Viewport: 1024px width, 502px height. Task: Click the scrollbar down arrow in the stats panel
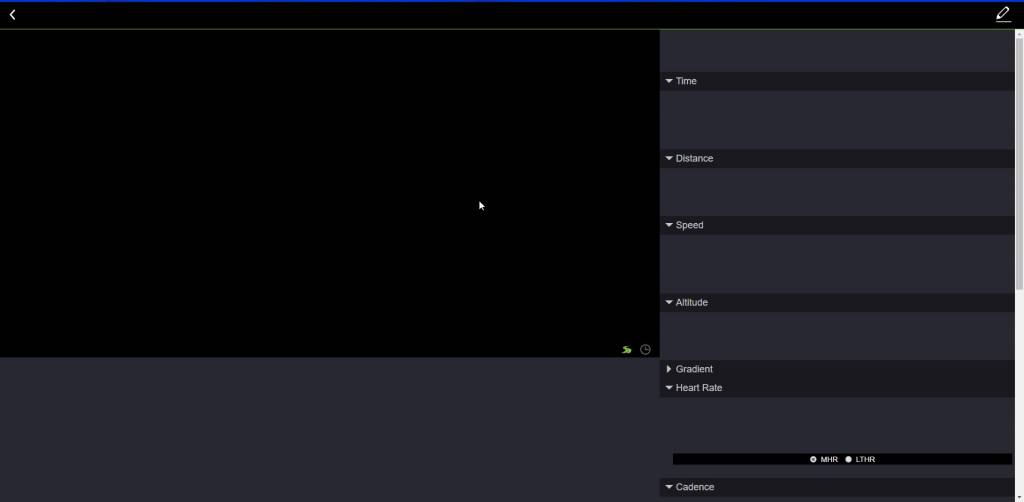pos(1019,497)
